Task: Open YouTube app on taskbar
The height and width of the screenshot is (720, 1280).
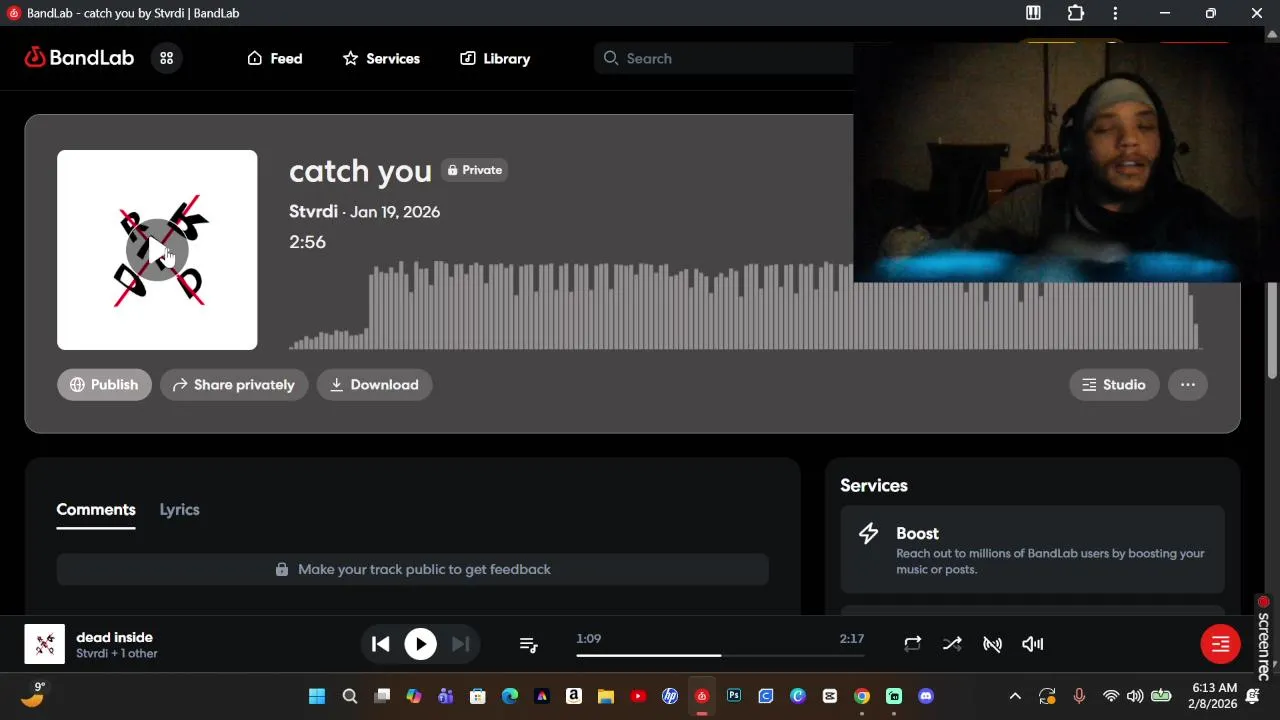Action: (638, 696)
